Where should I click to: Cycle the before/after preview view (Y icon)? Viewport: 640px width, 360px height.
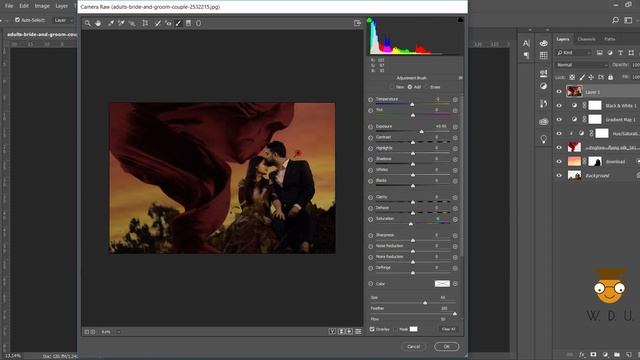tap(332, 331)
